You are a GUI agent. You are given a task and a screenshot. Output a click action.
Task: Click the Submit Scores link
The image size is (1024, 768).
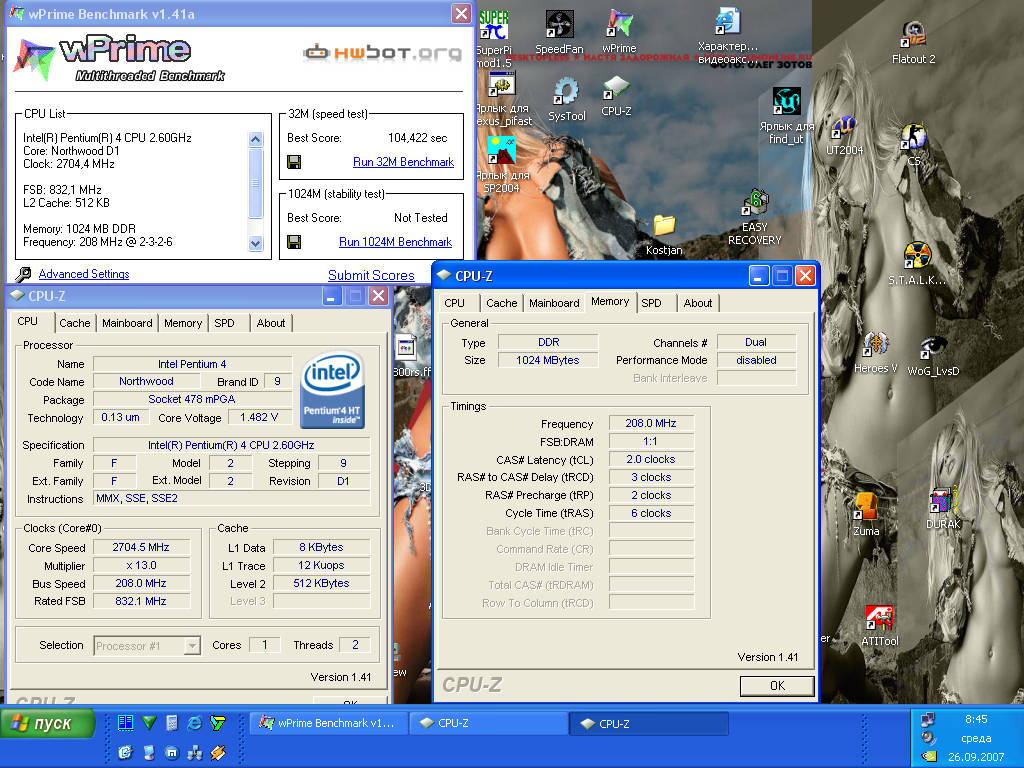pyautogui.click(x=371, y=276)
